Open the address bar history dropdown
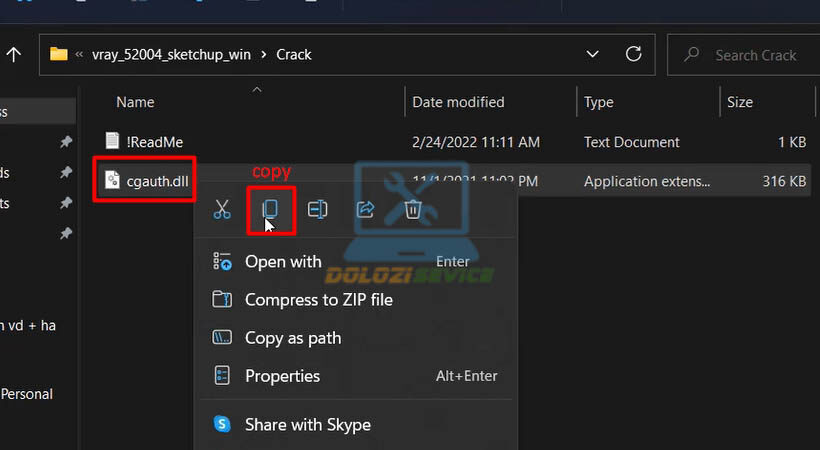 pos(593,54)
